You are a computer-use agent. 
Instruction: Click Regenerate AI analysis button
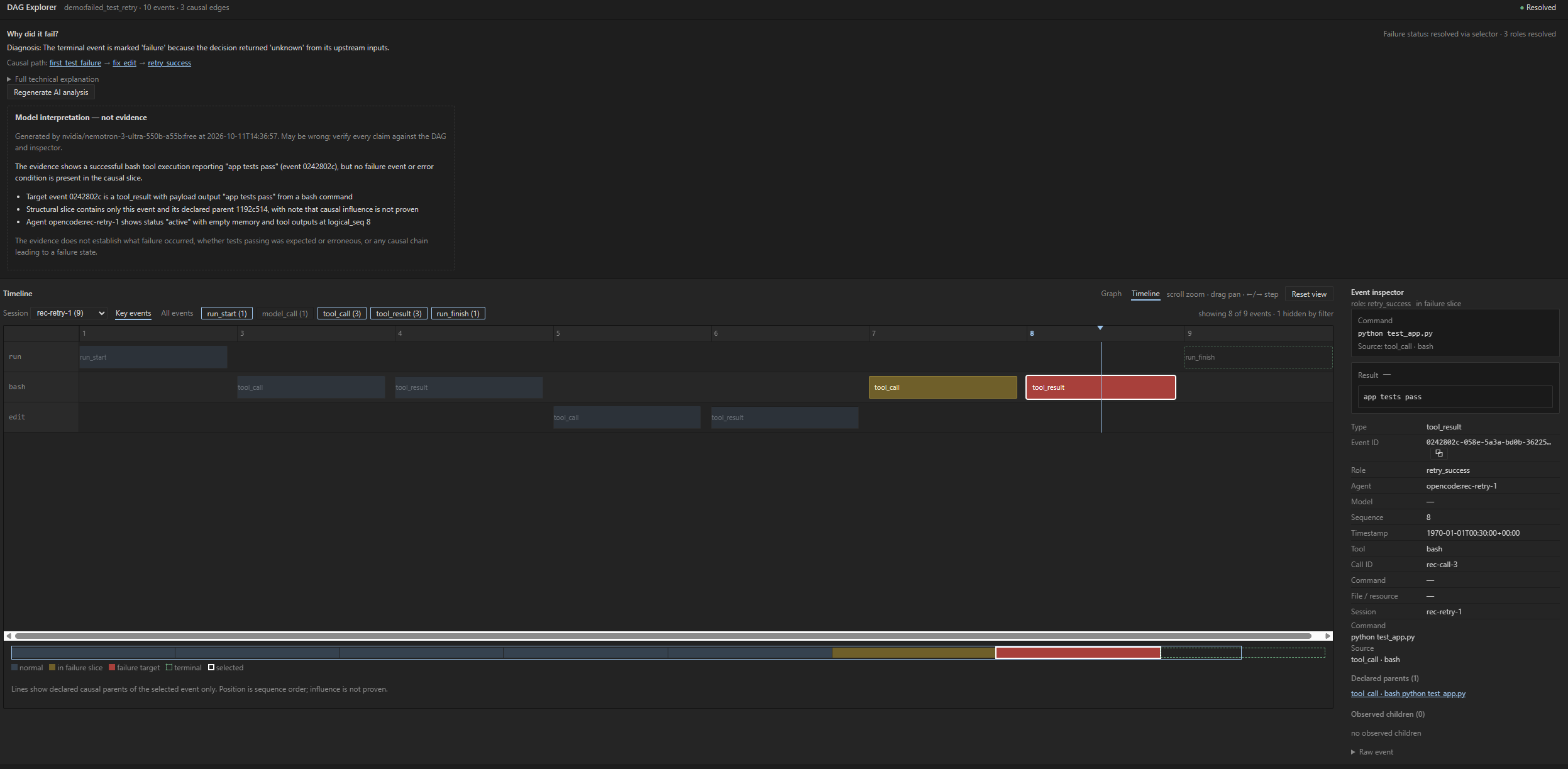[51, 92]
